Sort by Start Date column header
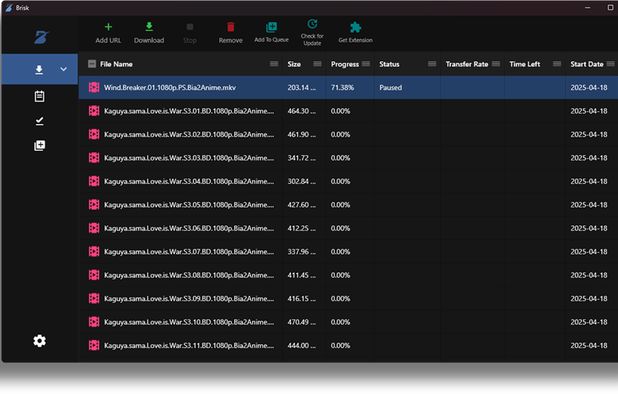This screenshot has height=394, width=618. pos(587,64)
